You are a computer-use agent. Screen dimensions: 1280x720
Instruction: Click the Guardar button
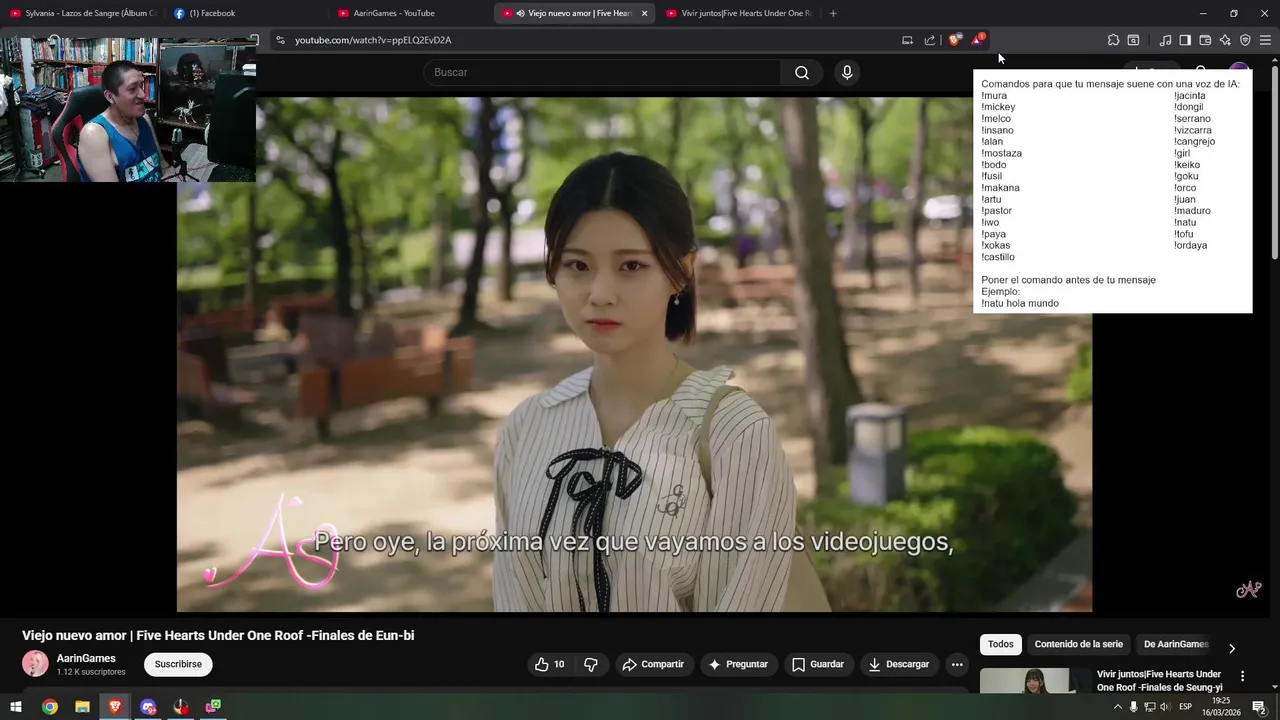[x=818, y=664]
